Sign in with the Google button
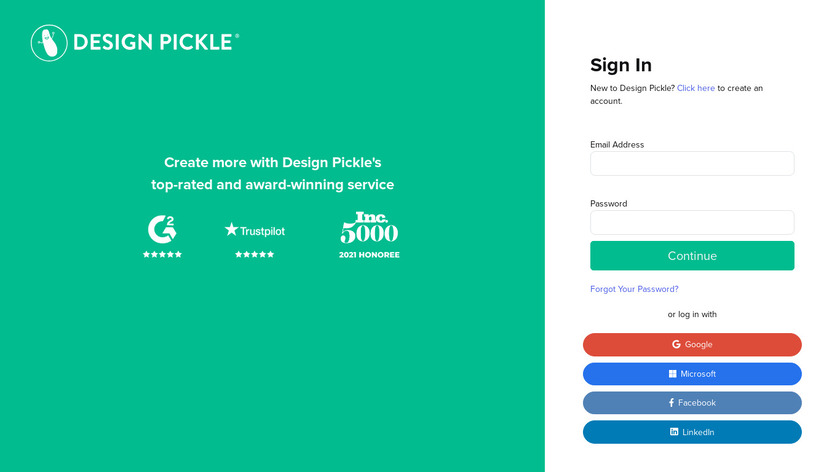 tap(692, 344)
